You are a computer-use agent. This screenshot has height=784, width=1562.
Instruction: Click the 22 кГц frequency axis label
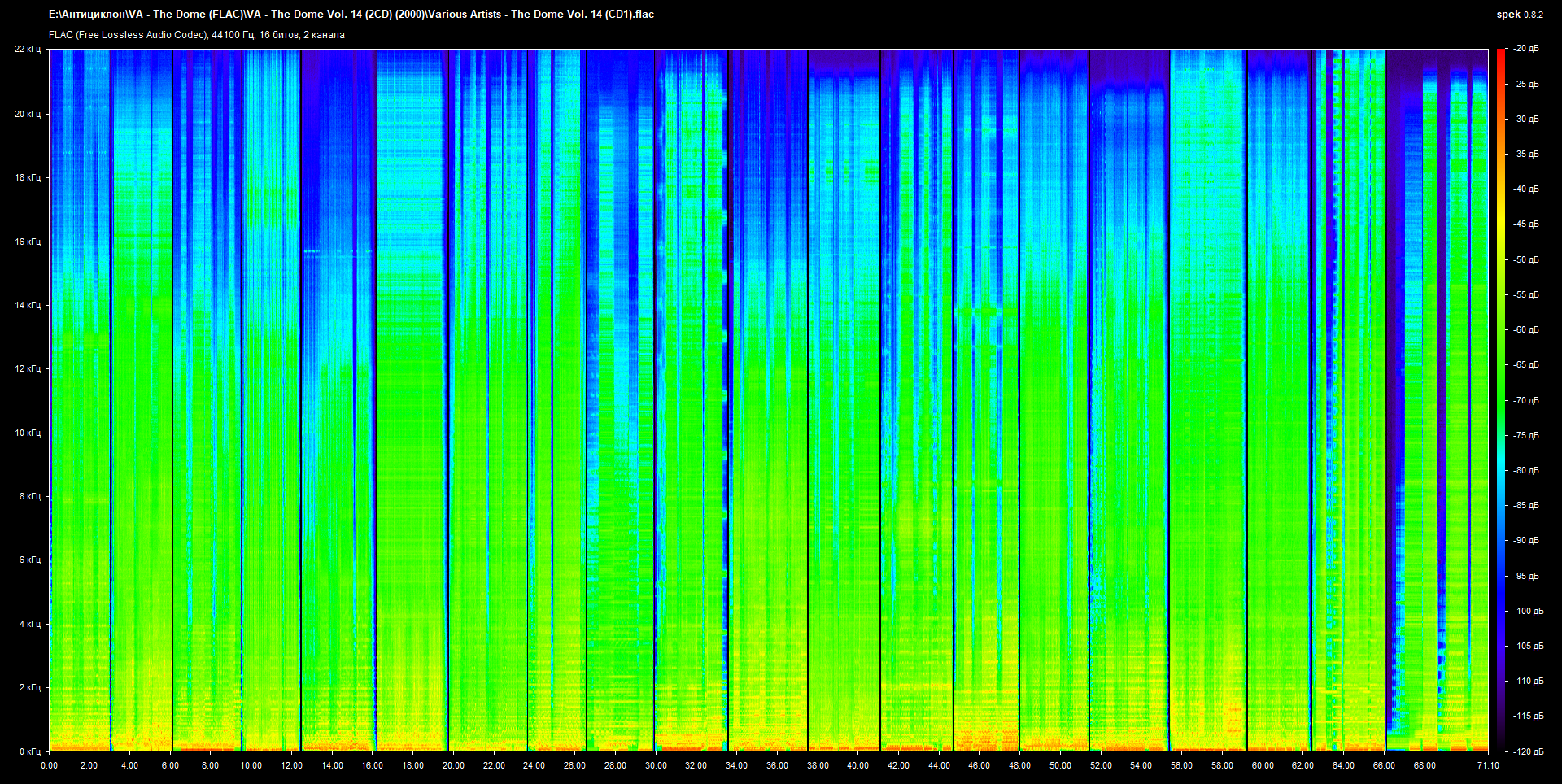coord(28,49)
